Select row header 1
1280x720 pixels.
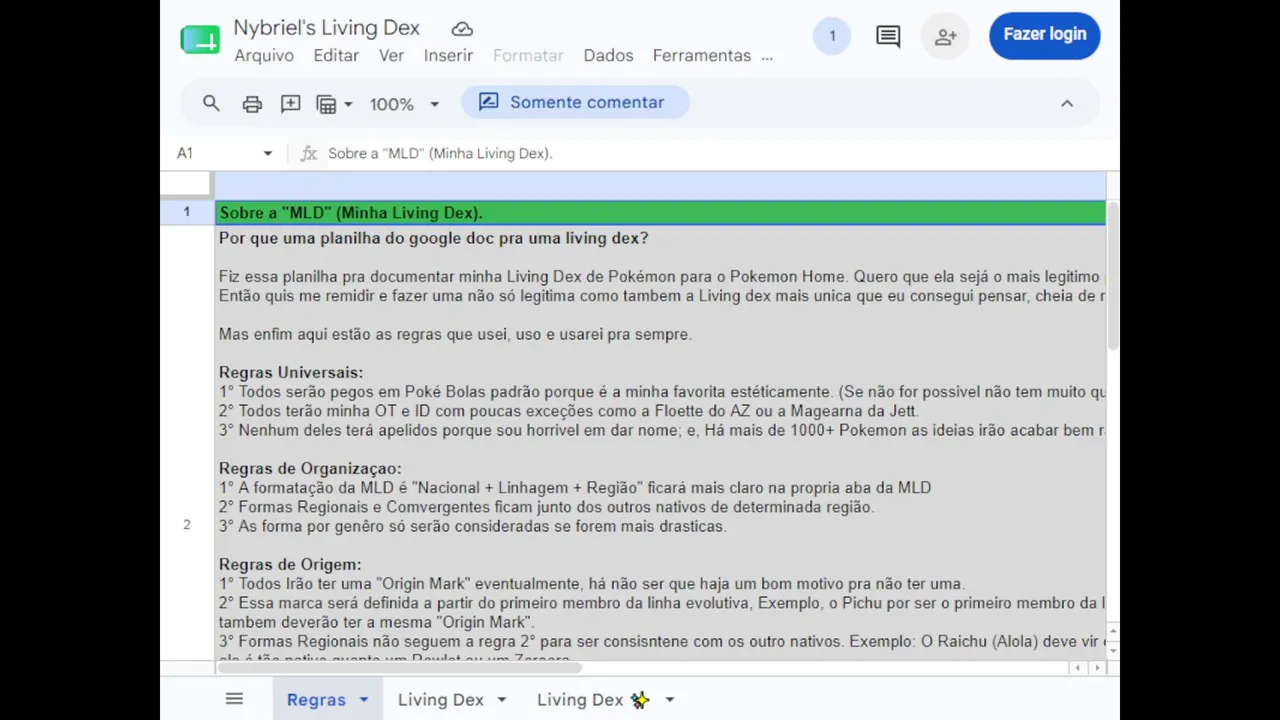pyautogui.click(x=186, y=212)
